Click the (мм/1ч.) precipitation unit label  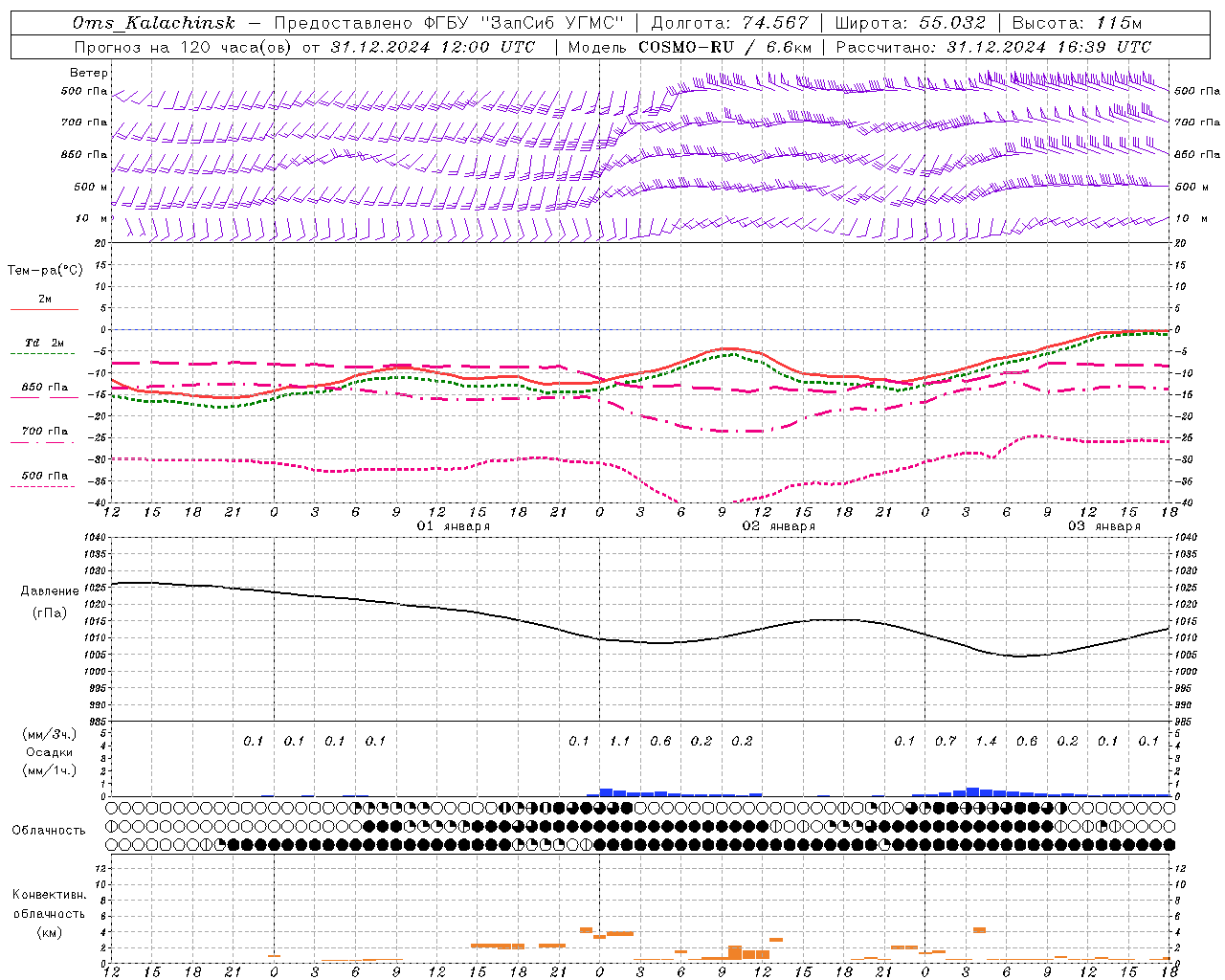coord(50,770)
